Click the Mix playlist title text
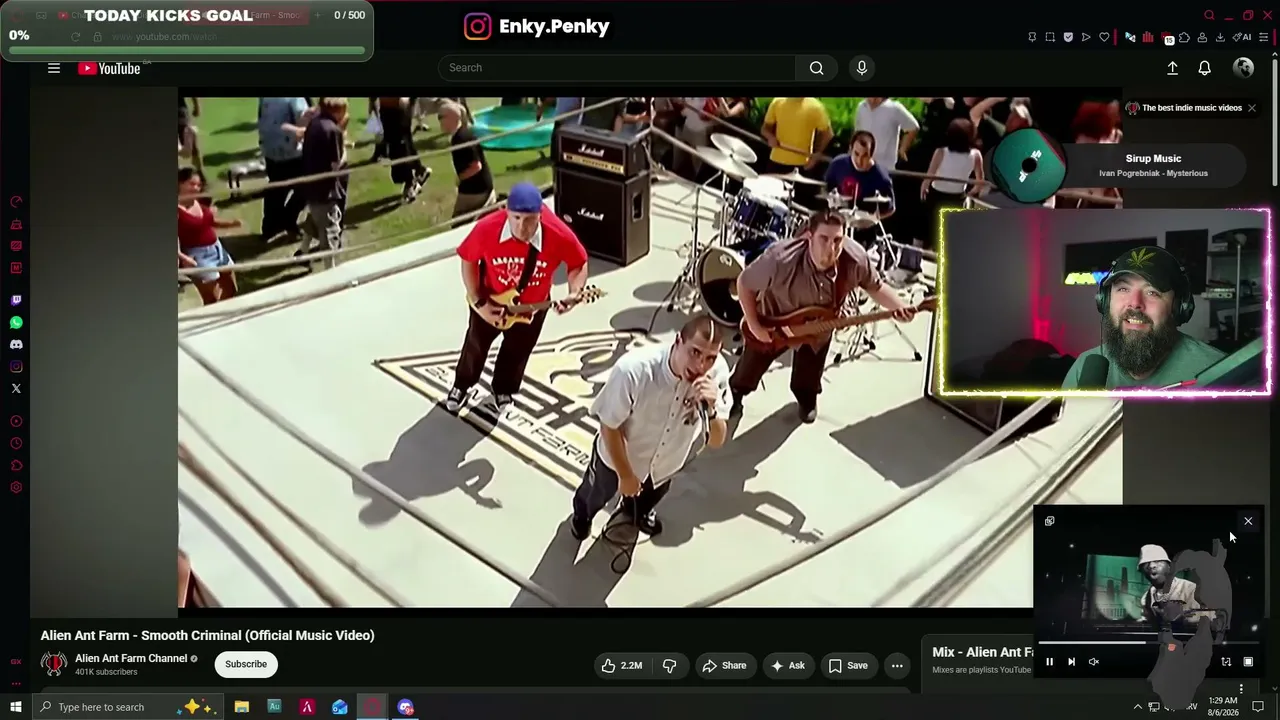 983,652
